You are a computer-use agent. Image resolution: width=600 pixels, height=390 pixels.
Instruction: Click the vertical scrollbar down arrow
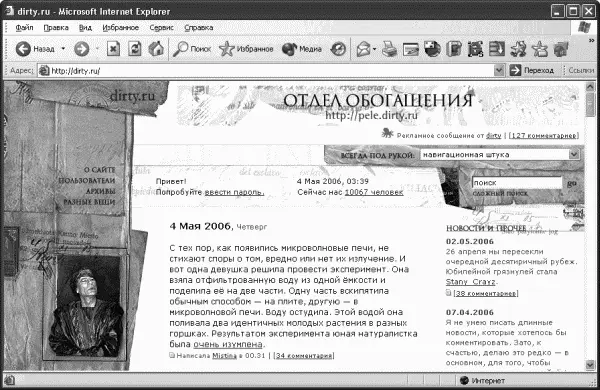(x=590, y=364)
